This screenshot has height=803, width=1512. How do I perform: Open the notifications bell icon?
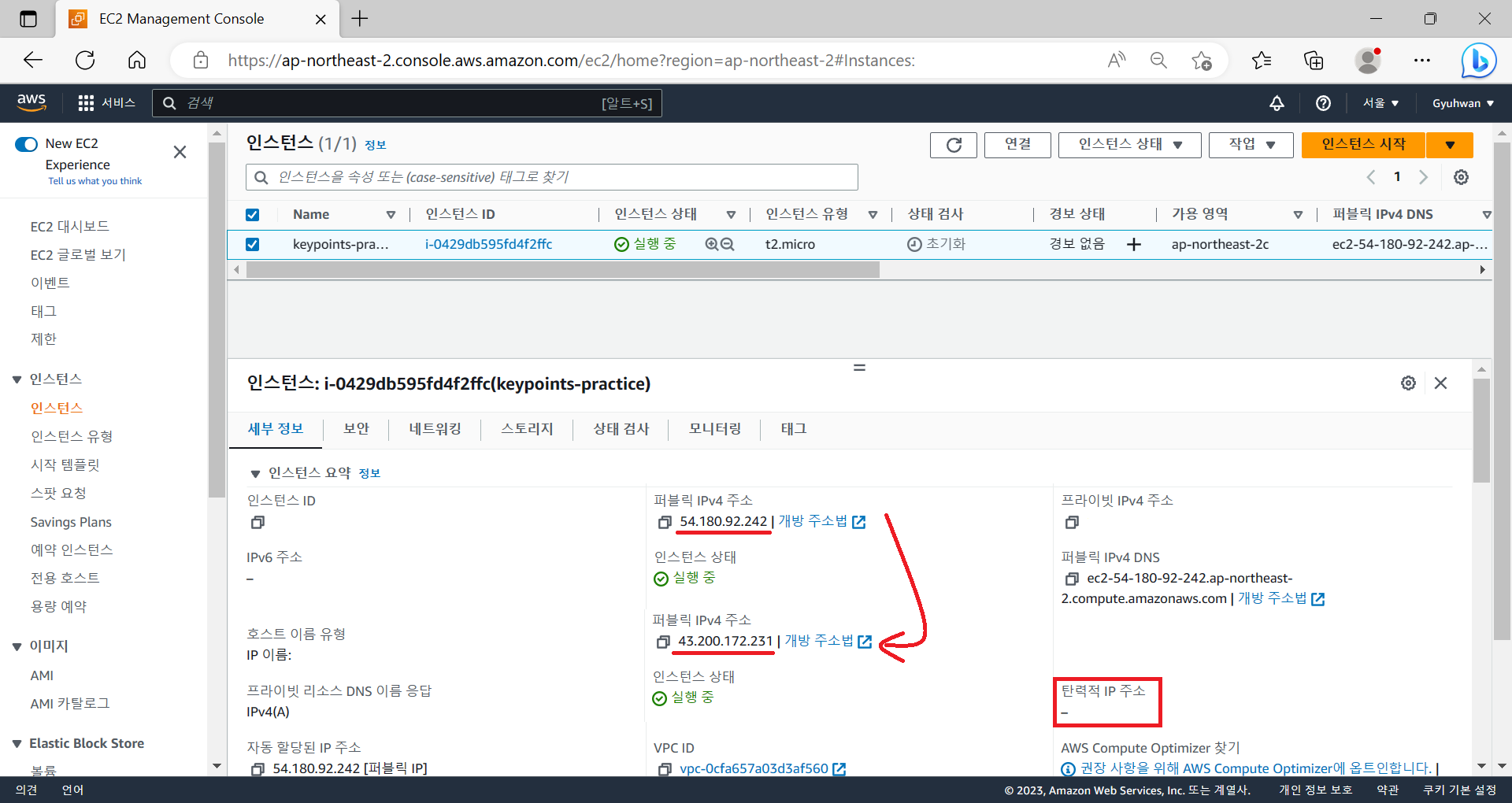(1277, 103)
